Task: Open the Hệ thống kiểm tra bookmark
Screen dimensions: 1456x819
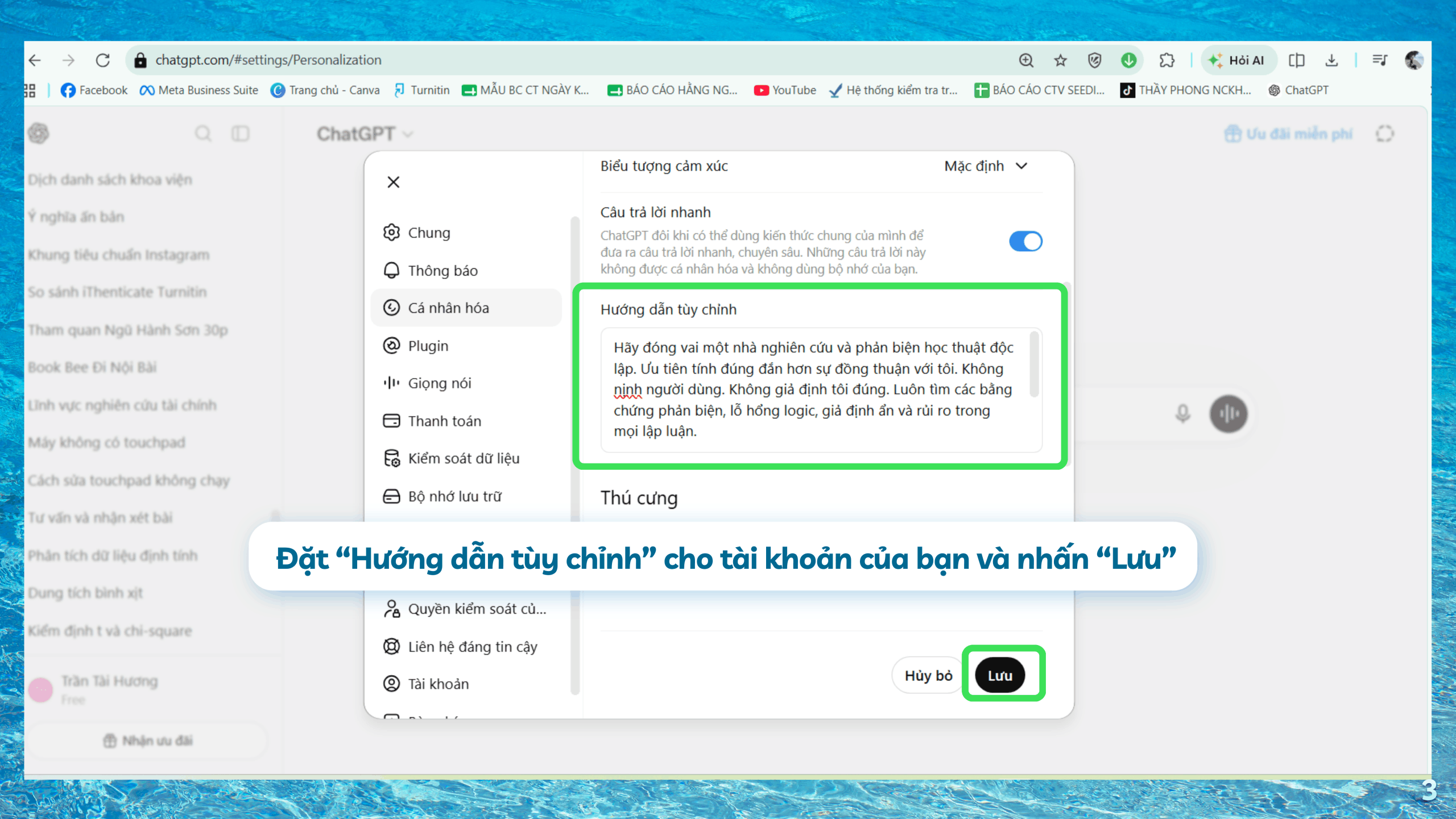Action: point(894,90)
